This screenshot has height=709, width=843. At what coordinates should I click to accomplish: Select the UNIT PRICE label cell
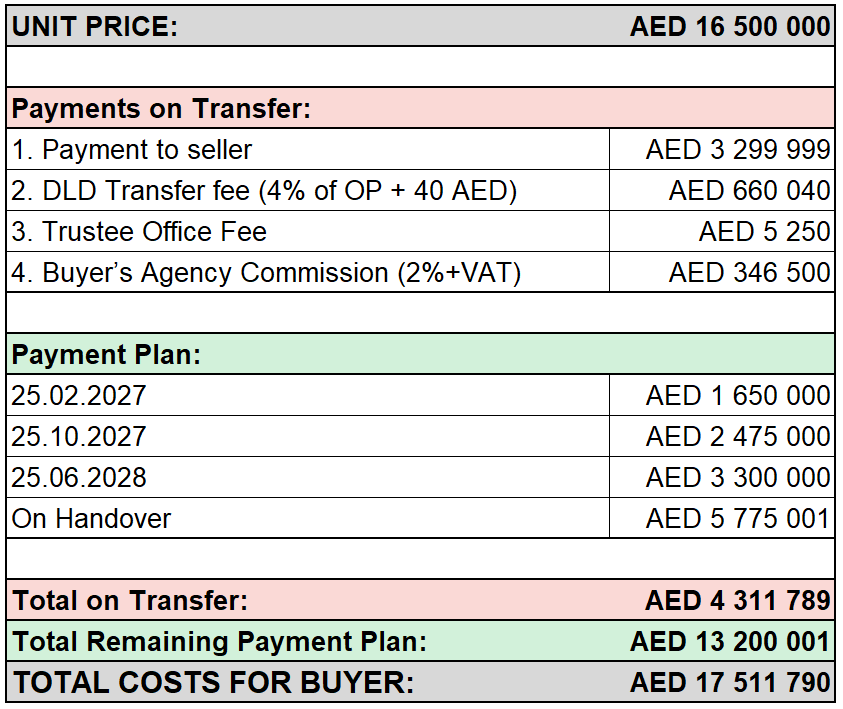pyautogui.click(x=95, y=26)
